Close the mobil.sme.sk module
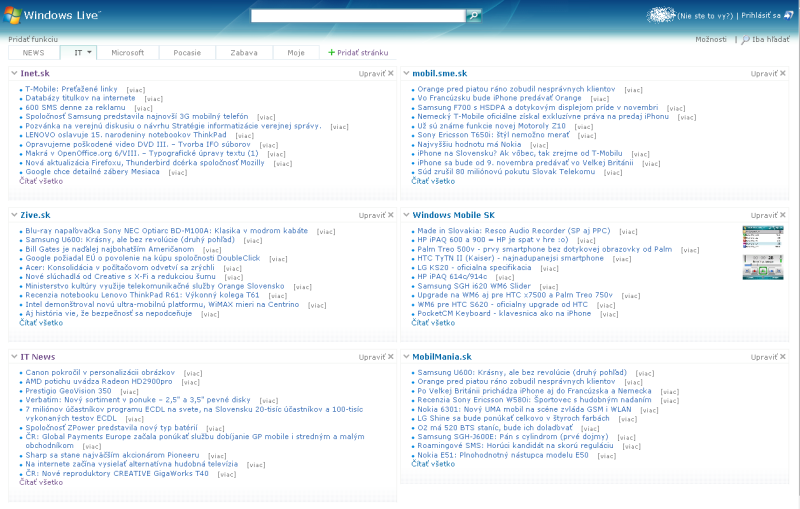The image size is (800, 509). click(783, 73)
